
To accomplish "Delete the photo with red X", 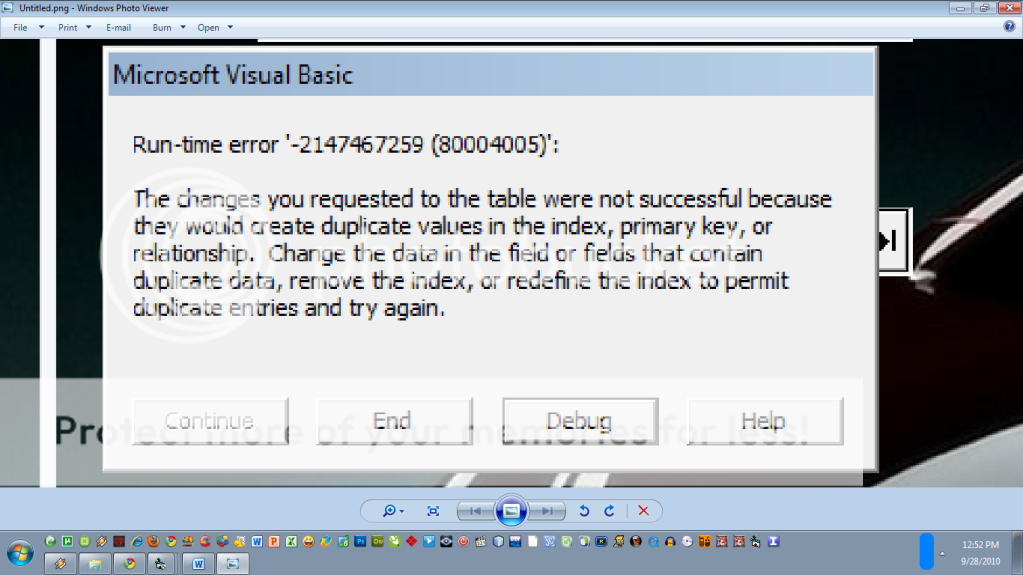I will [x=643, y=511].
